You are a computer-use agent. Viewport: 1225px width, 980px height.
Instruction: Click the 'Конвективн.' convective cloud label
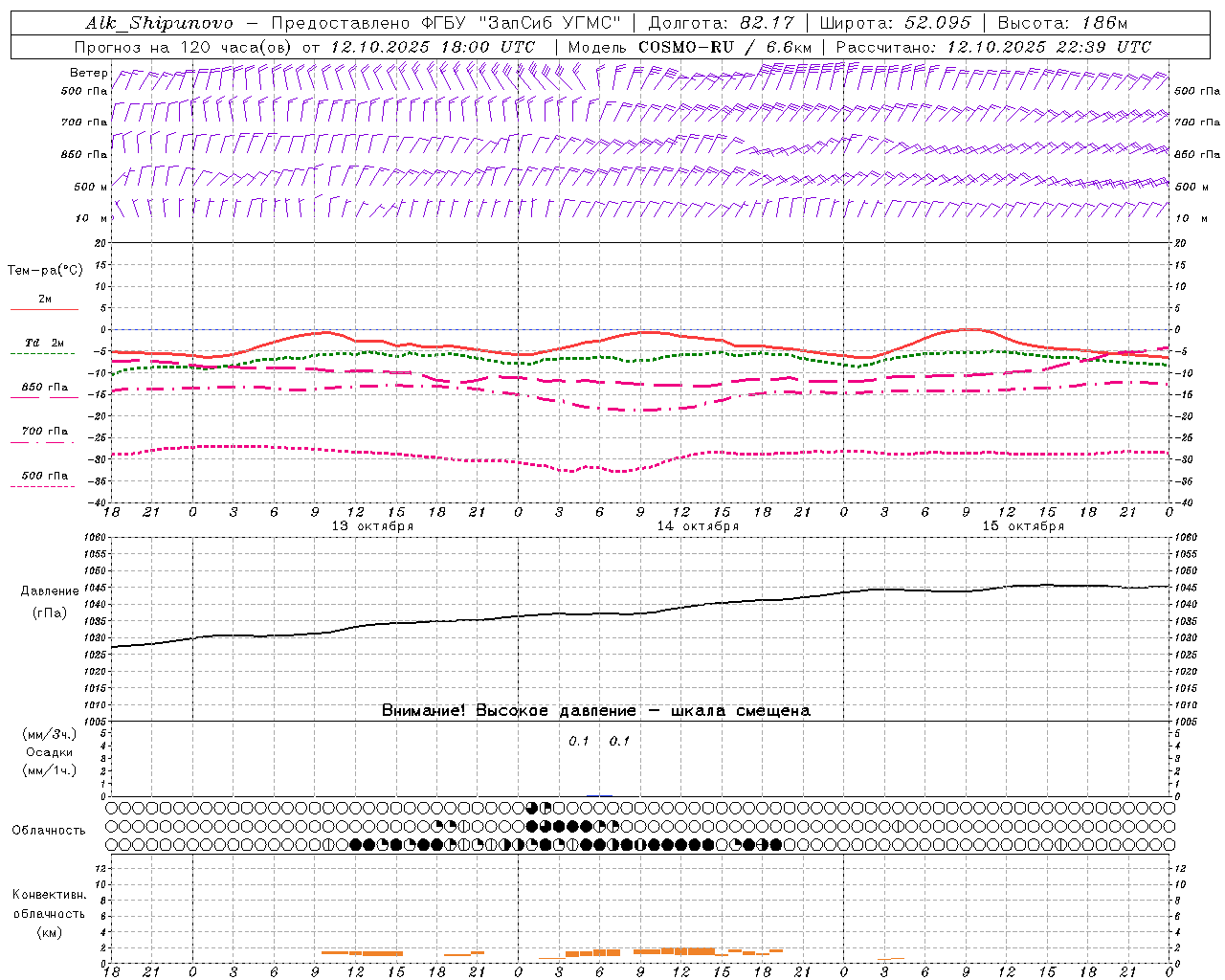[49, 895]
